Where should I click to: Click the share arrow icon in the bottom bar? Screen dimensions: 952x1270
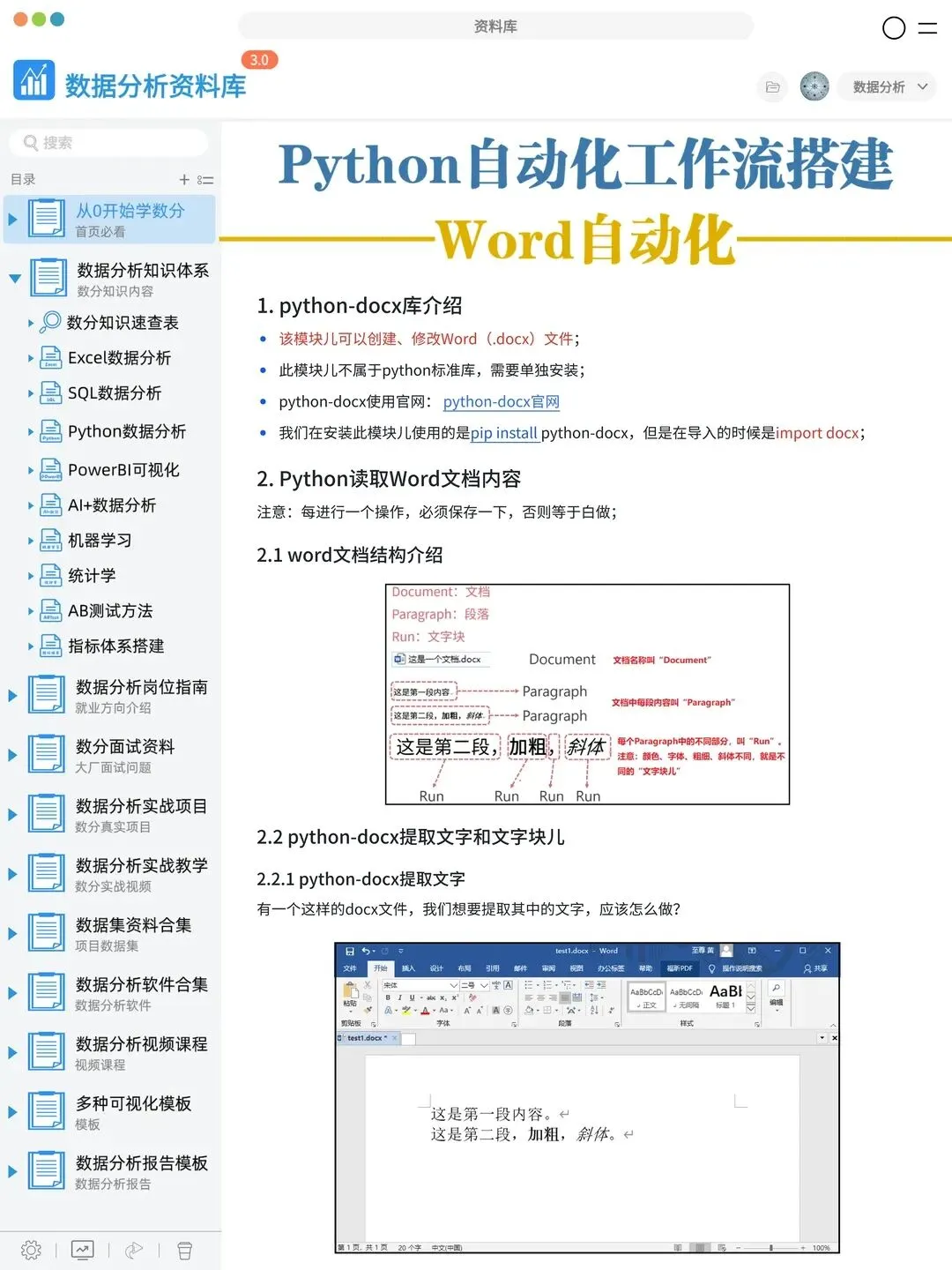point(134,1250)
